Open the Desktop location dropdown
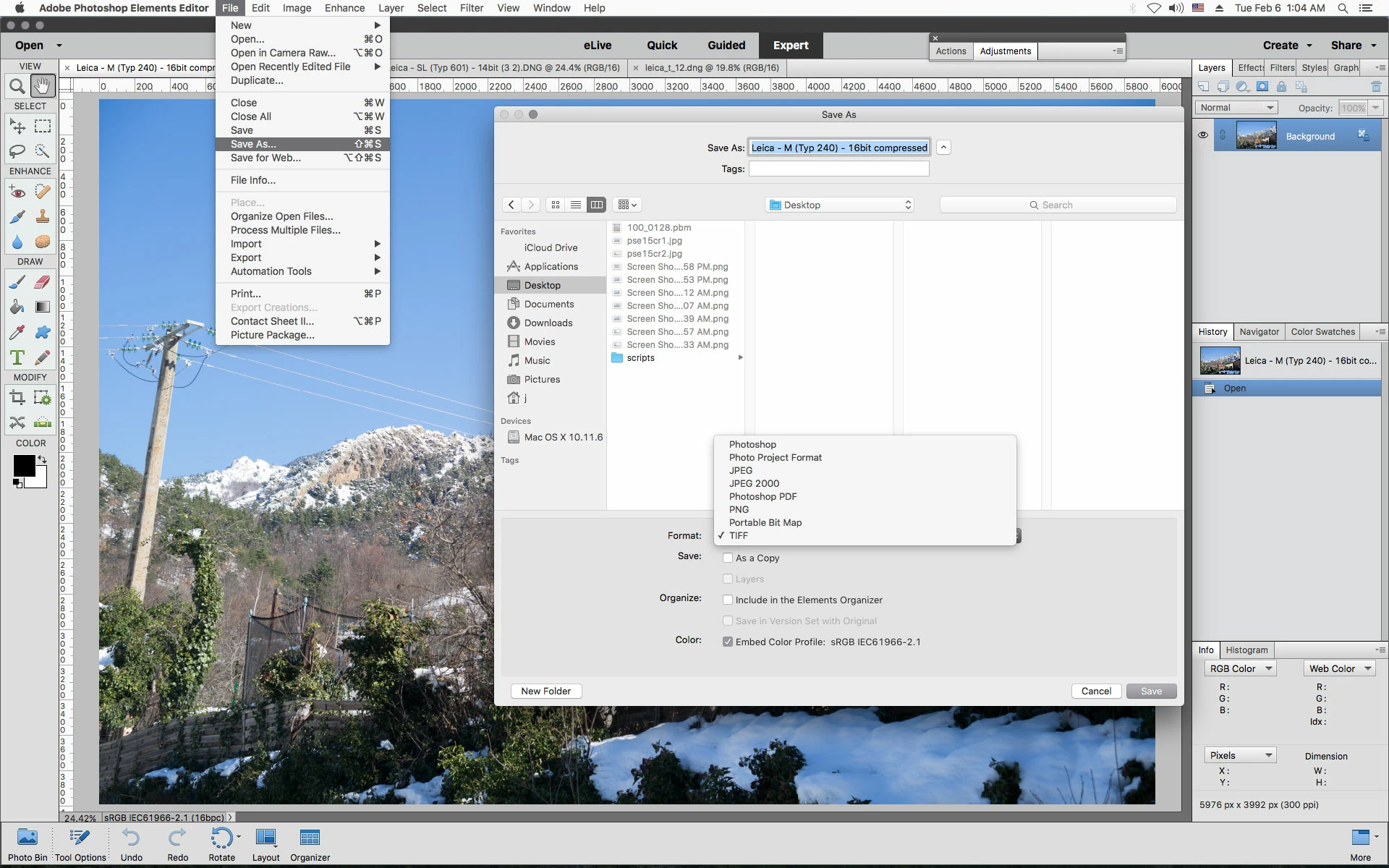Screen dimensions: 1389x868 839,205
